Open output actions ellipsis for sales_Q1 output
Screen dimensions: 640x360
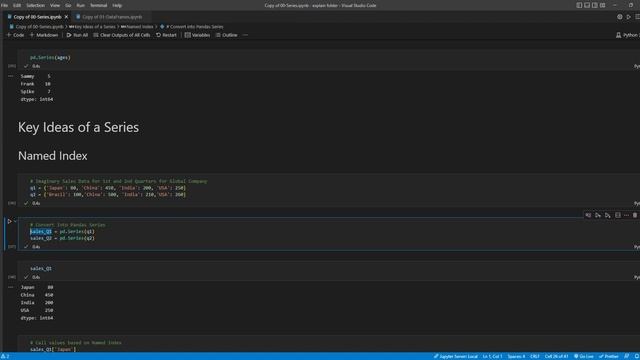tap(11, 287)
